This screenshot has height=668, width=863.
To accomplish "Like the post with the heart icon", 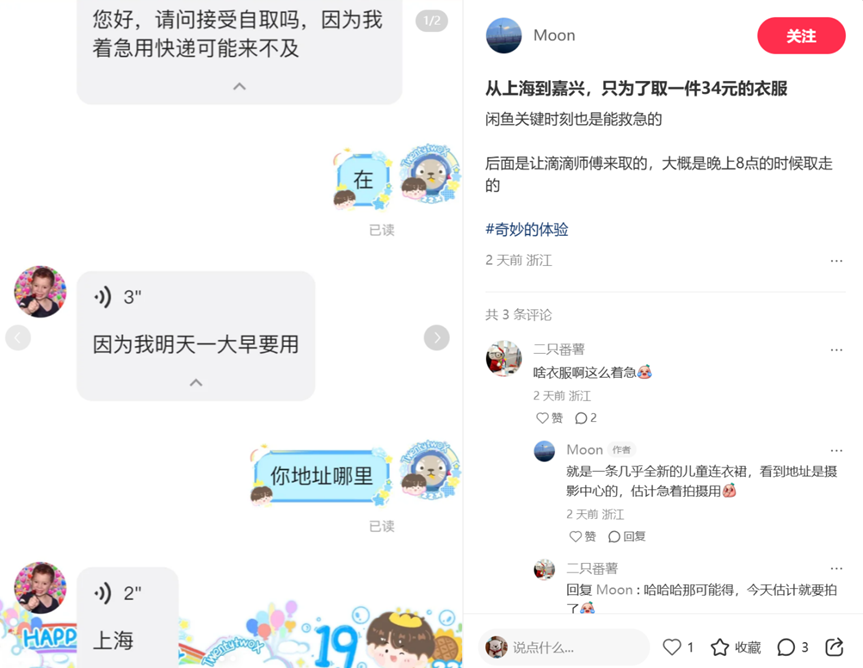I will (671, 647).
